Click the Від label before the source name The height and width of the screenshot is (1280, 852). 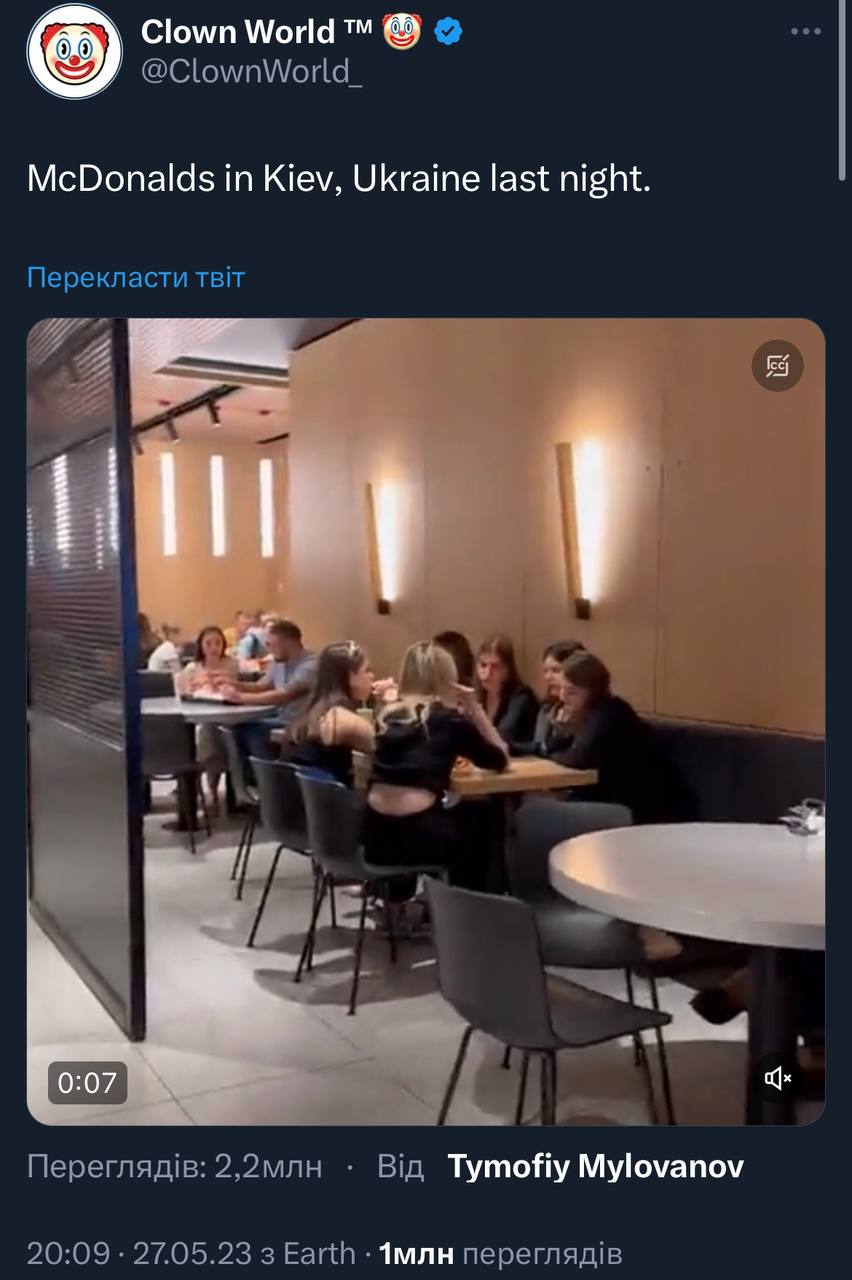point(400,1166)
